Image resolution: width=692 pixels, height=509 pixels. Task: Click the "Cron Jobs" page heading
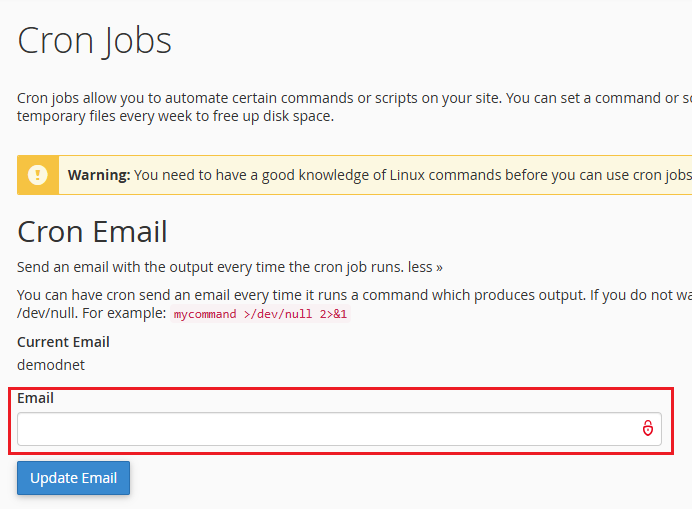pos(95,41)
